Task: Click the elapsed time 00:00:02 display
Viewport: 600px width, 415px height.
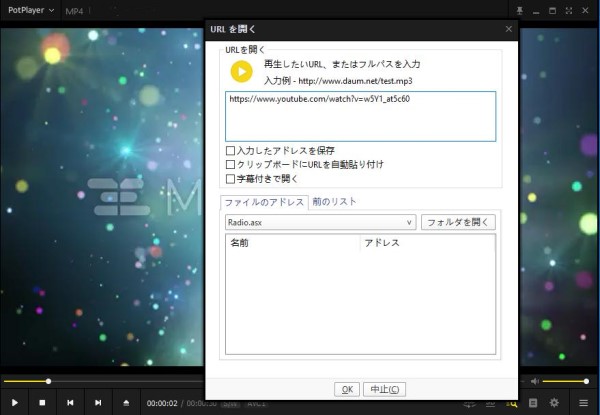Action: click(162, 403)
